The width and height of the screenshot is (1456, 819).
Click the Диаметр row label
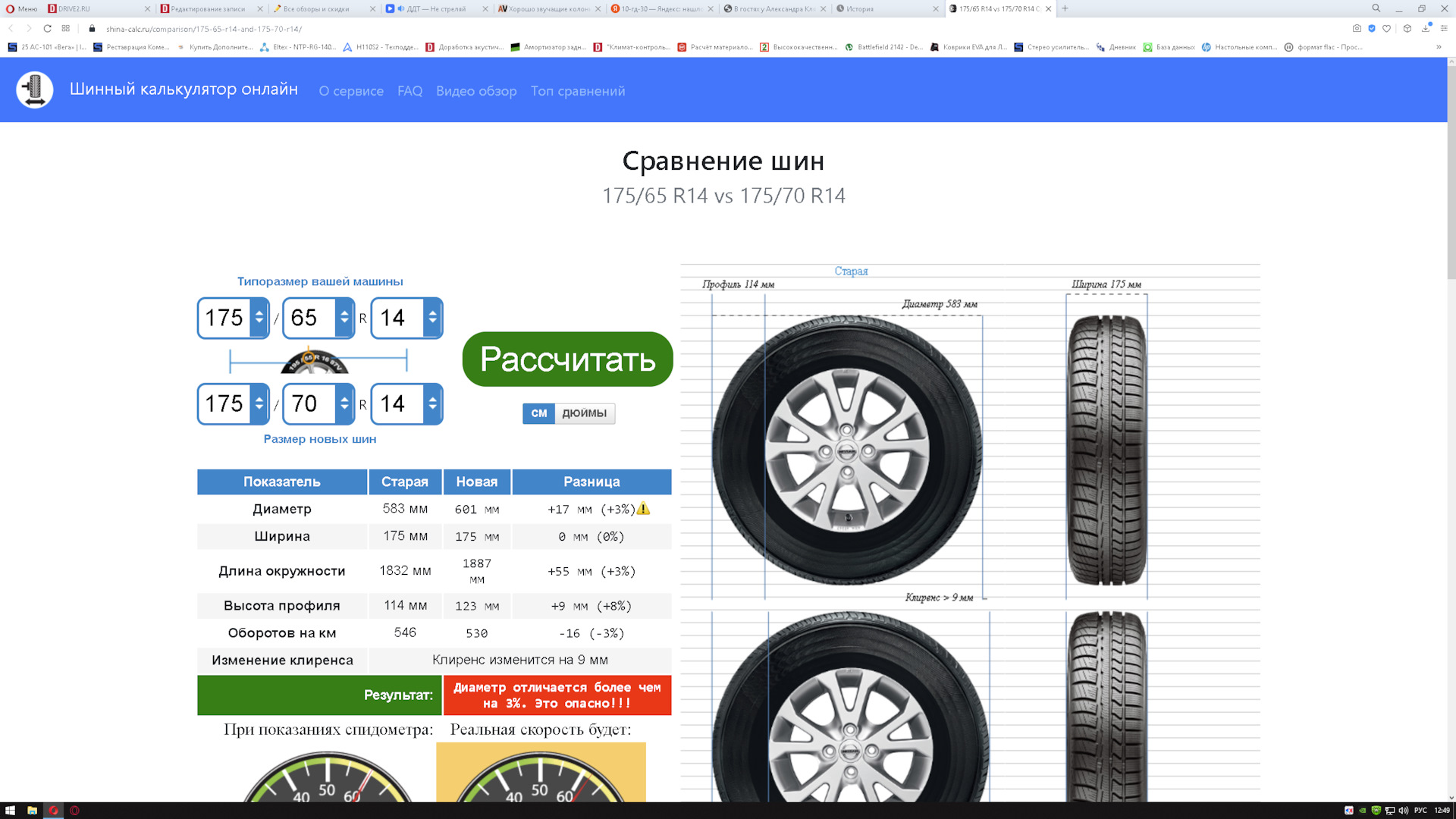282,509
